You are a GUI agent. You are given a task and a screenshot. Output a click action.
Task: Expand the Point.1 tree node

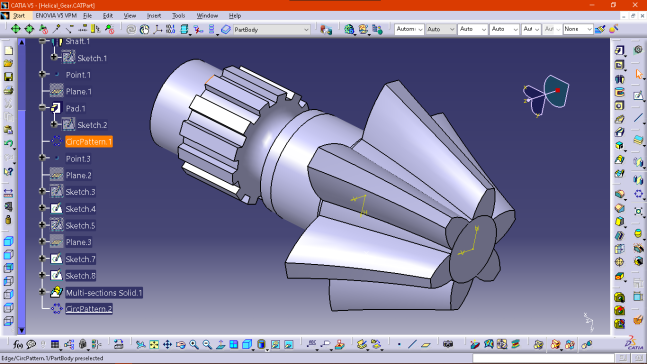pyautogui.click(x=42, y=74)
